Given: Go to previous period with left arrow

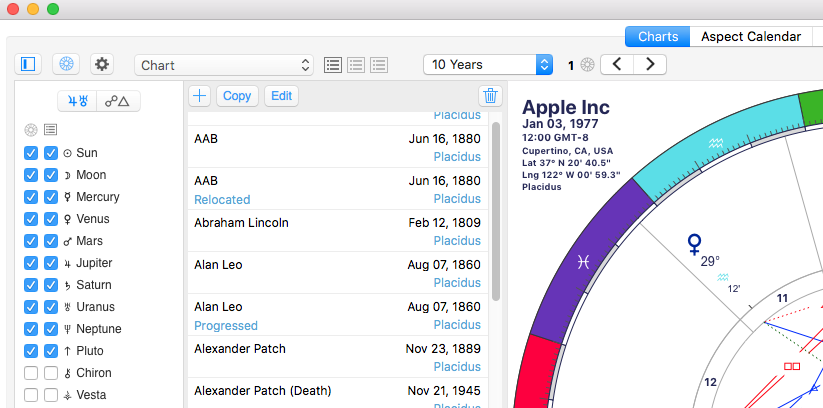Looking at the screenshot, I should coord(617,65).
